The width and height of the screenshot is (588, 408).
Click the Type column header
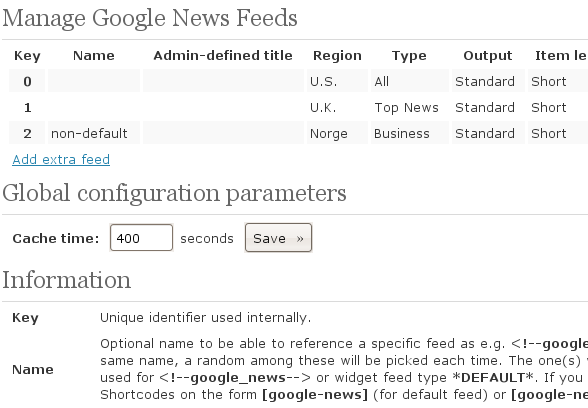coord(409,56)
